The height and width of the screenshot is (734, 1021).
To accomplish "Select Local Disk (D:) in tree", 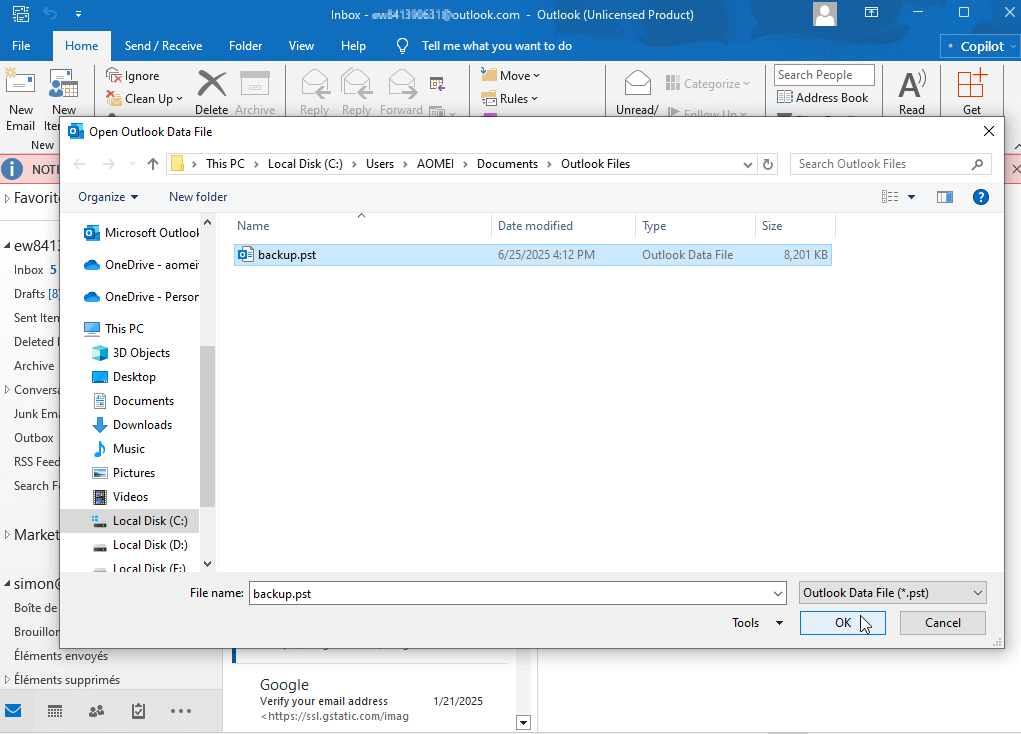I will 150,544.
